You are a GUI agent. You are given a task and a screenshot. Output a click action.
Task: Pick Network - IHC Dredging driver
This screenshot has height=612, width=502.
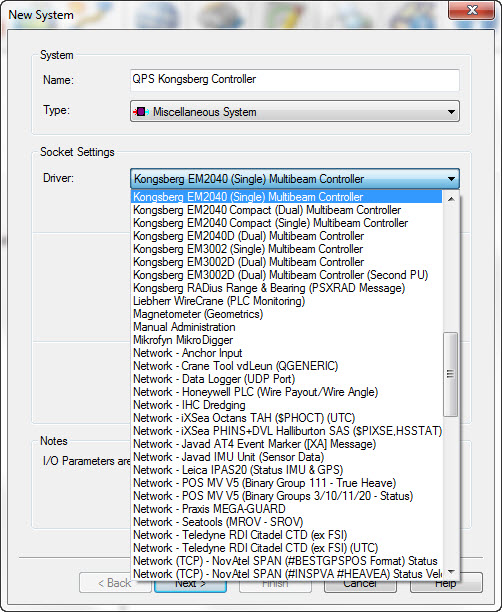pyautogui.click(x=287, y=405)
